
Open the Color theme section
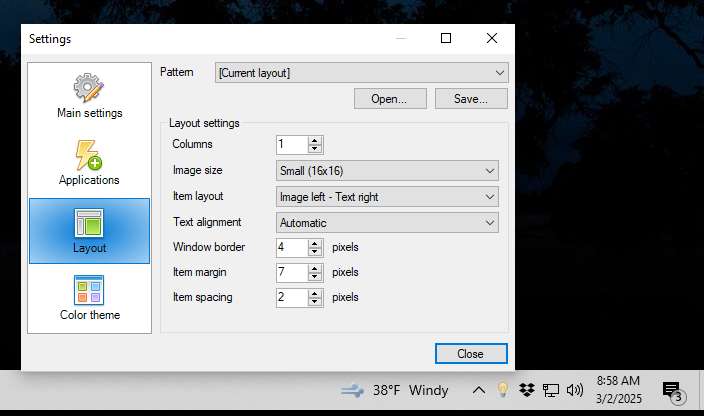(x=89, y=298)
